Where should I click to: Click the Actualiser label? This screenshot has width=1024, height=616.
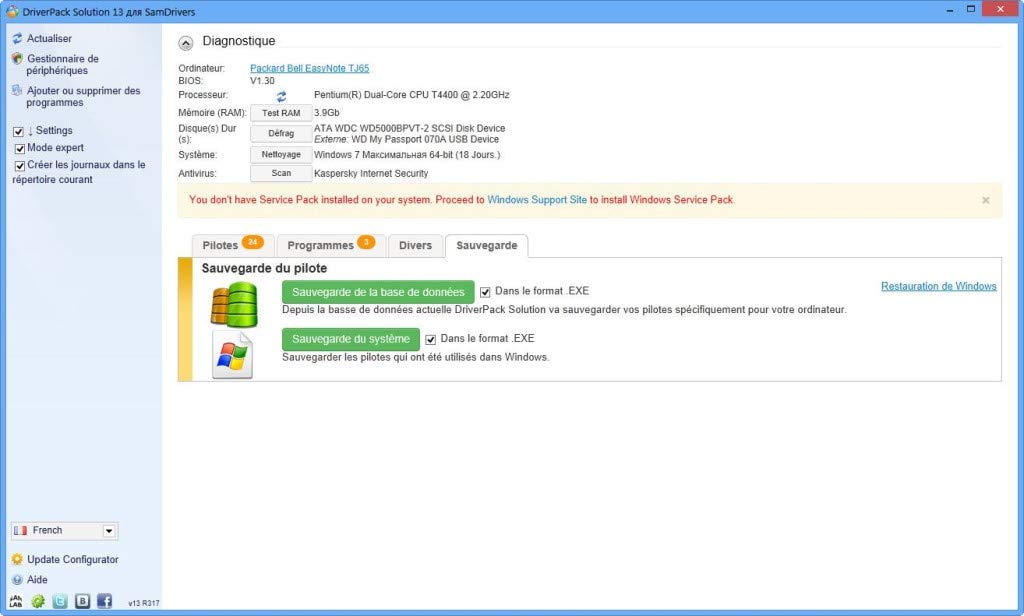tap(50, 39)
